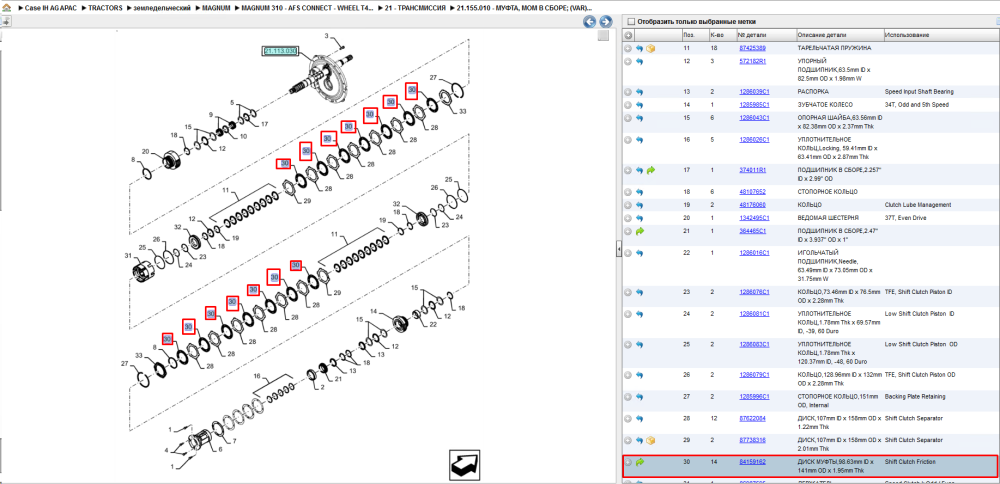The width and height of the screenshot is (1000, 484).
Task: Open part number link 87738316
Action: point(753,441)
